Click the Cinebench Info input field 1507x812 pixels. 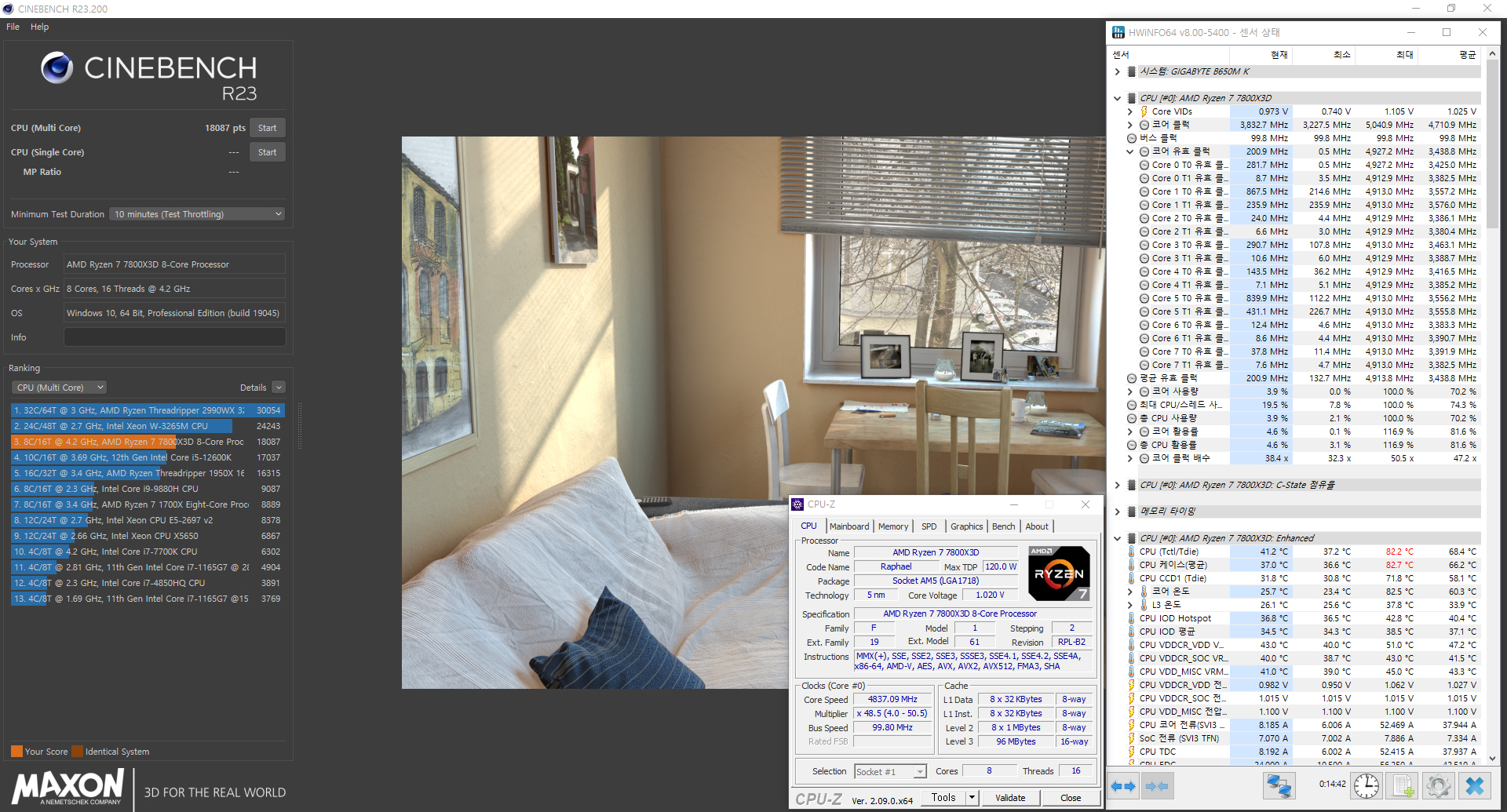point(175,337)
